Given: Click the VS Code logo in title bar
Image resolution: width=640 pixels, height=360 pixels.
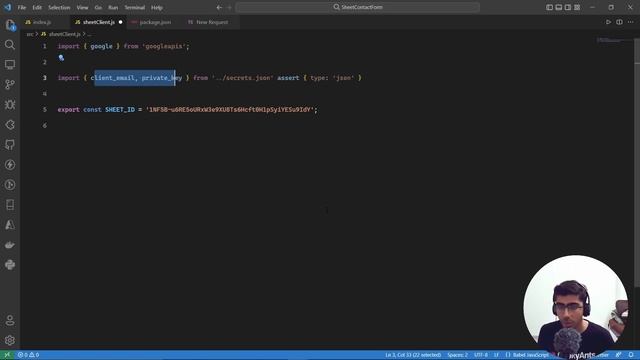Looking at the screenshot, I should point(7,7).
